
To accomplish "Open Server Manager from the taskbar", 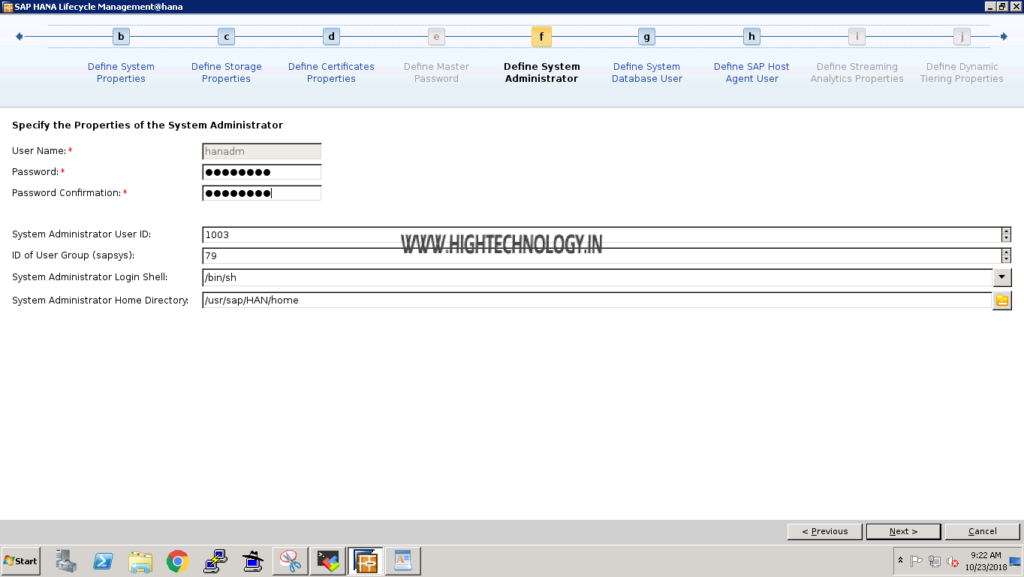I will tap(65, 561).
